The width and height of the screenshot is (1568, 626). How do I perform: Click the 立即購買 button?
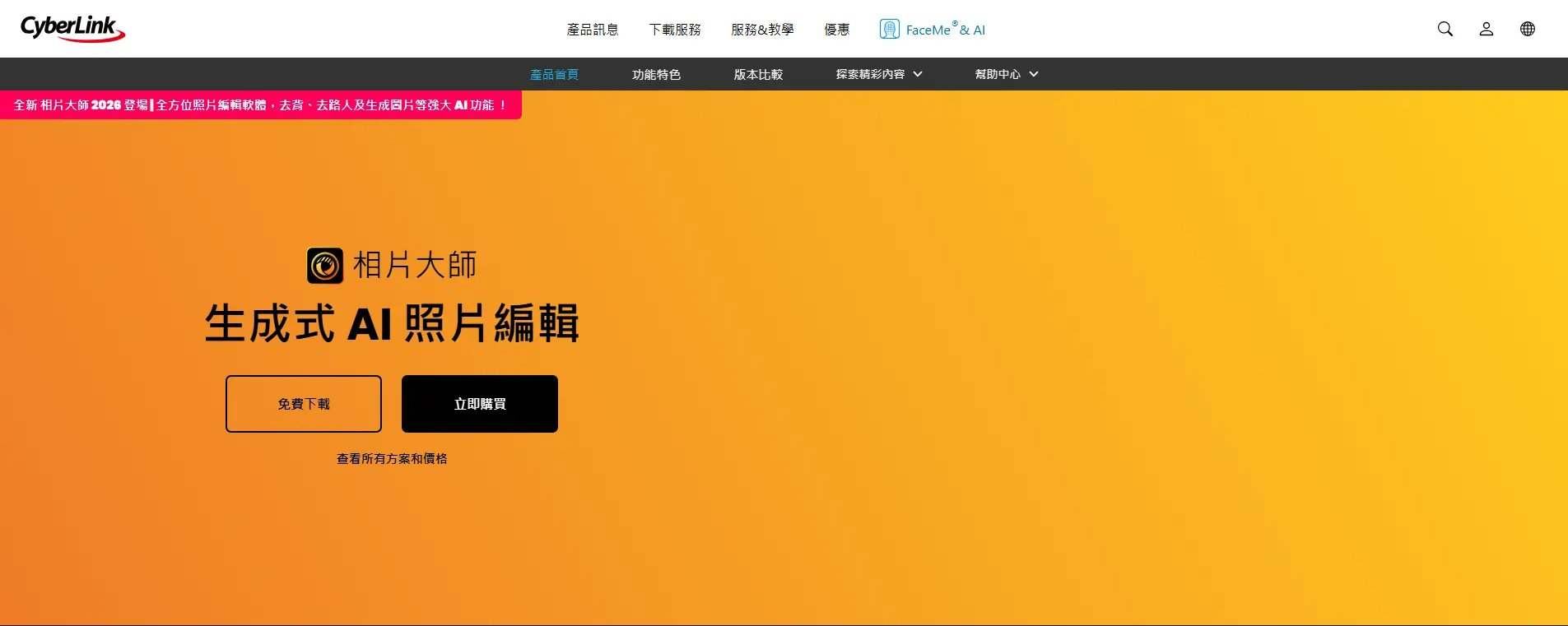(480, 404)
